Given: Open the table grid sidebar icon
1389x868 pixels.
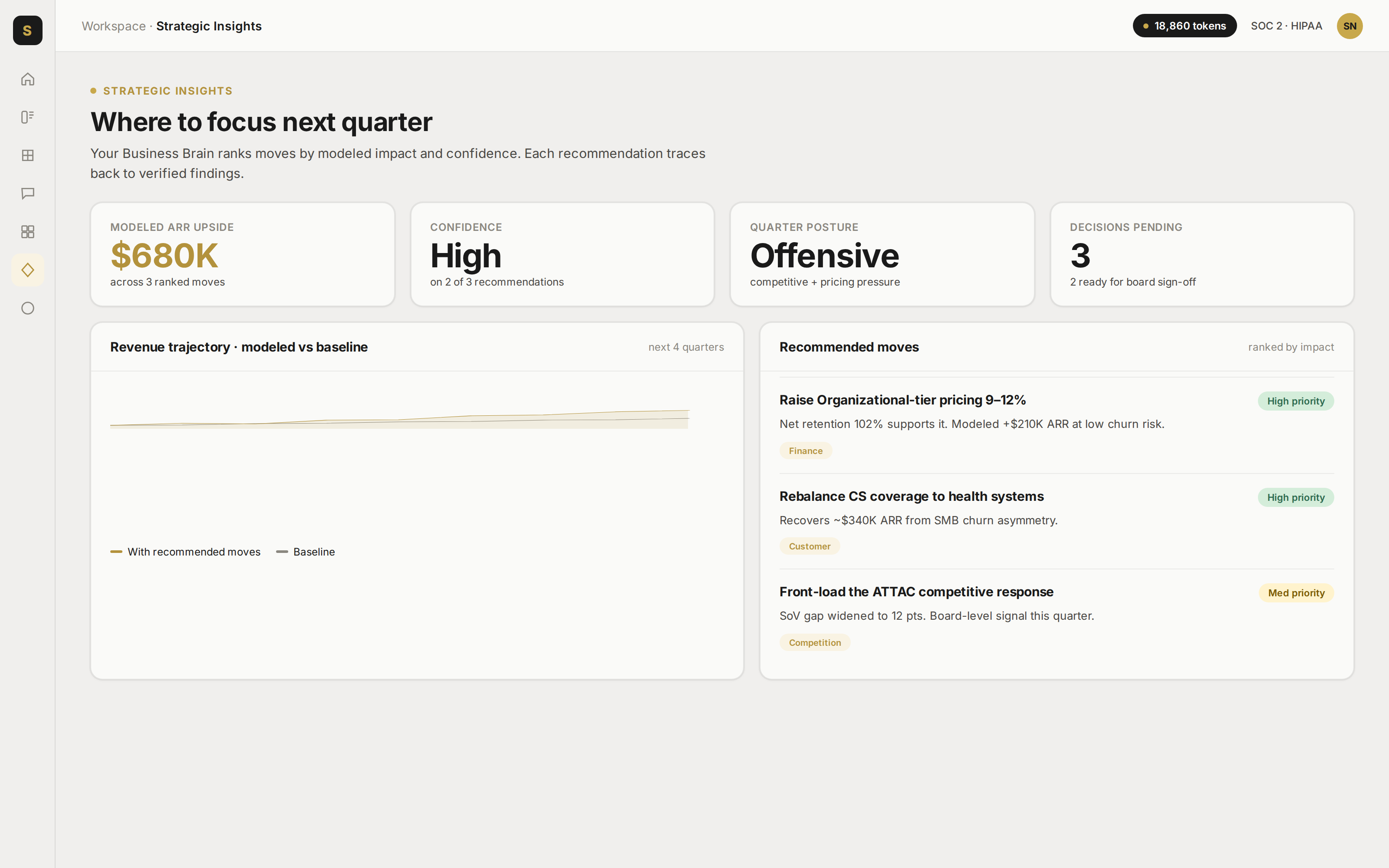Looking at the screenshot, I should [x=27, y=155].
